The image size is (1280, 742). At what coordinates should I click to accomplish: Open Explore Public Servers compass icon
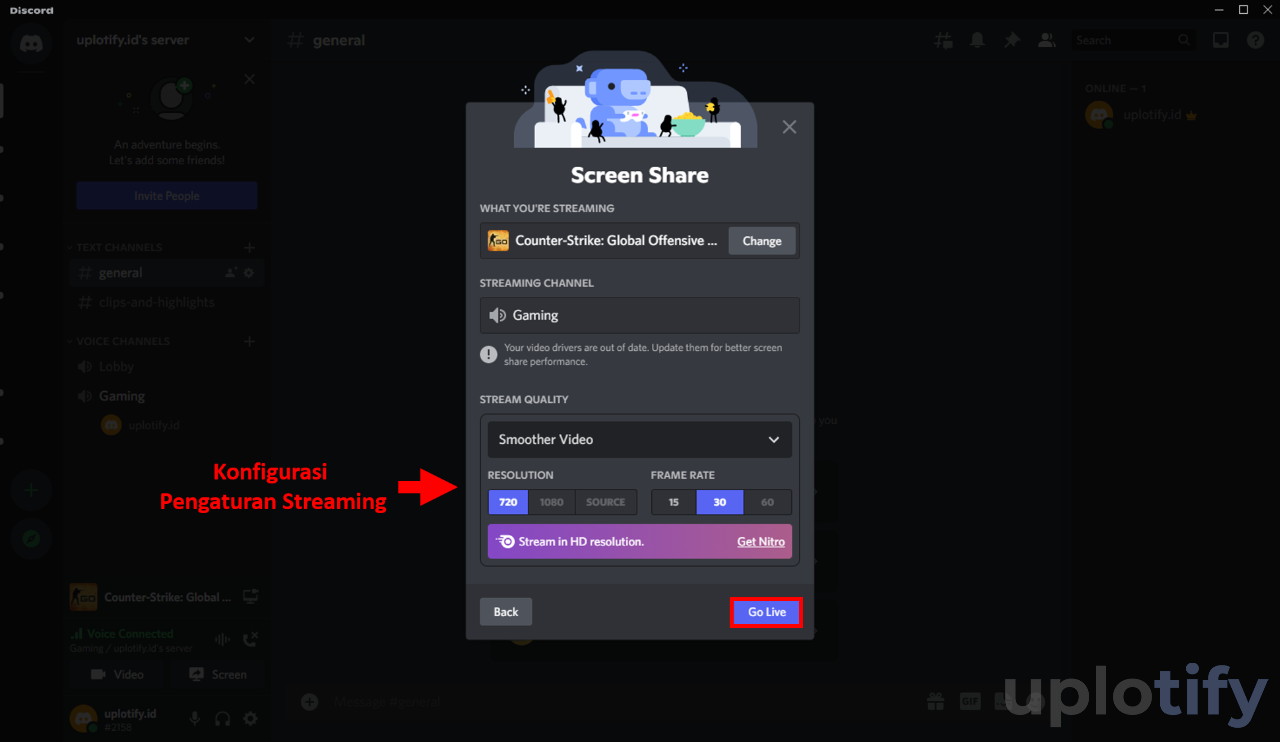click(32, 538)
